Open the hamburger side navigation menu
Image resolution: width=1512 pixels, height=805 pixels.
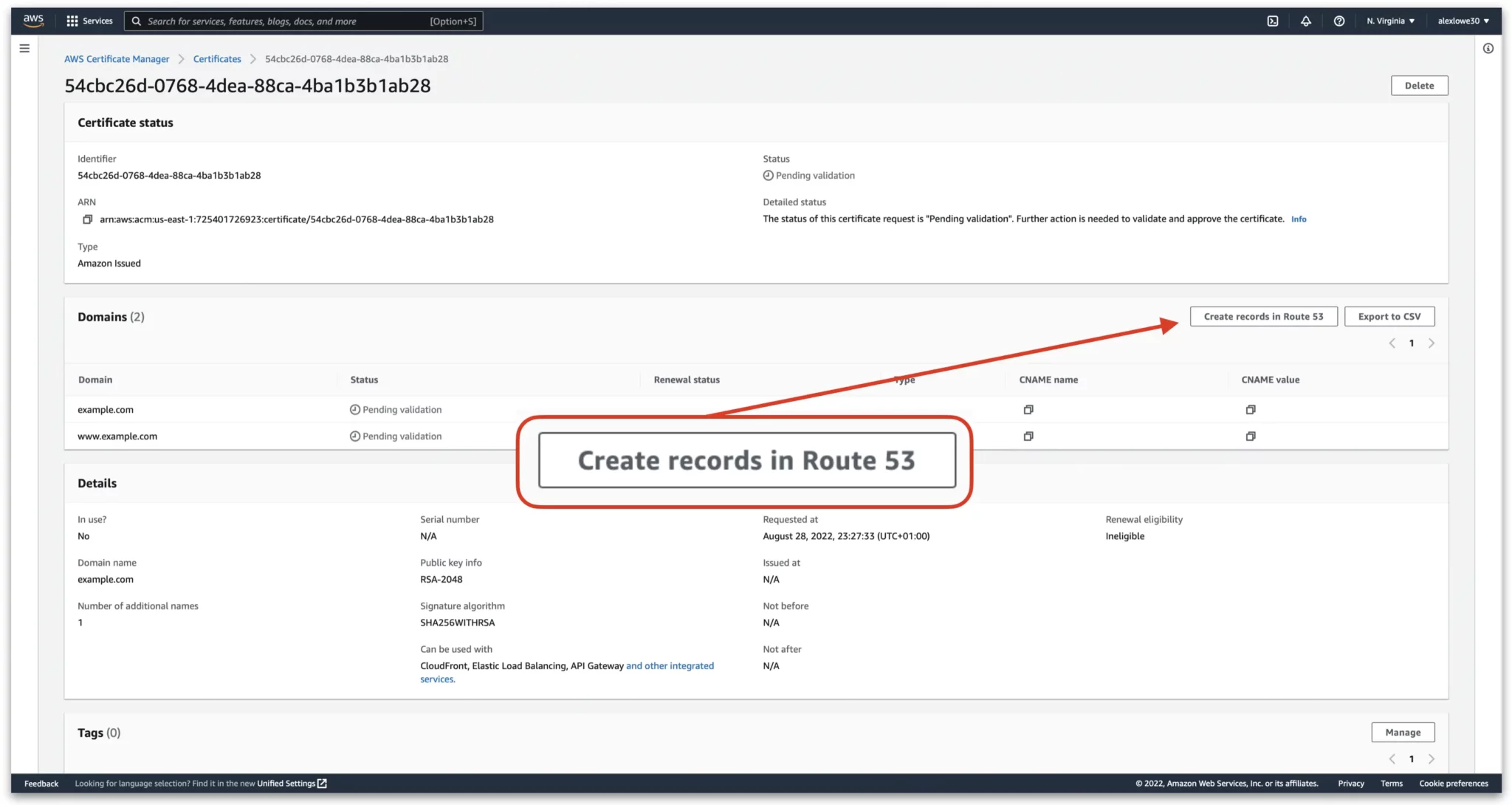[x=24, y=48]
